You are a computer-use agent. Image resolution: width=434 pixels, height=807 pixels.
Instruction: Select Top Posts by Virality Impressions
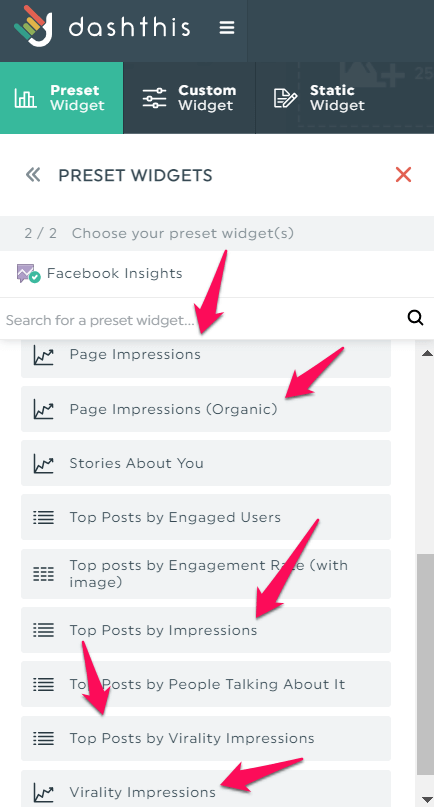206,739
